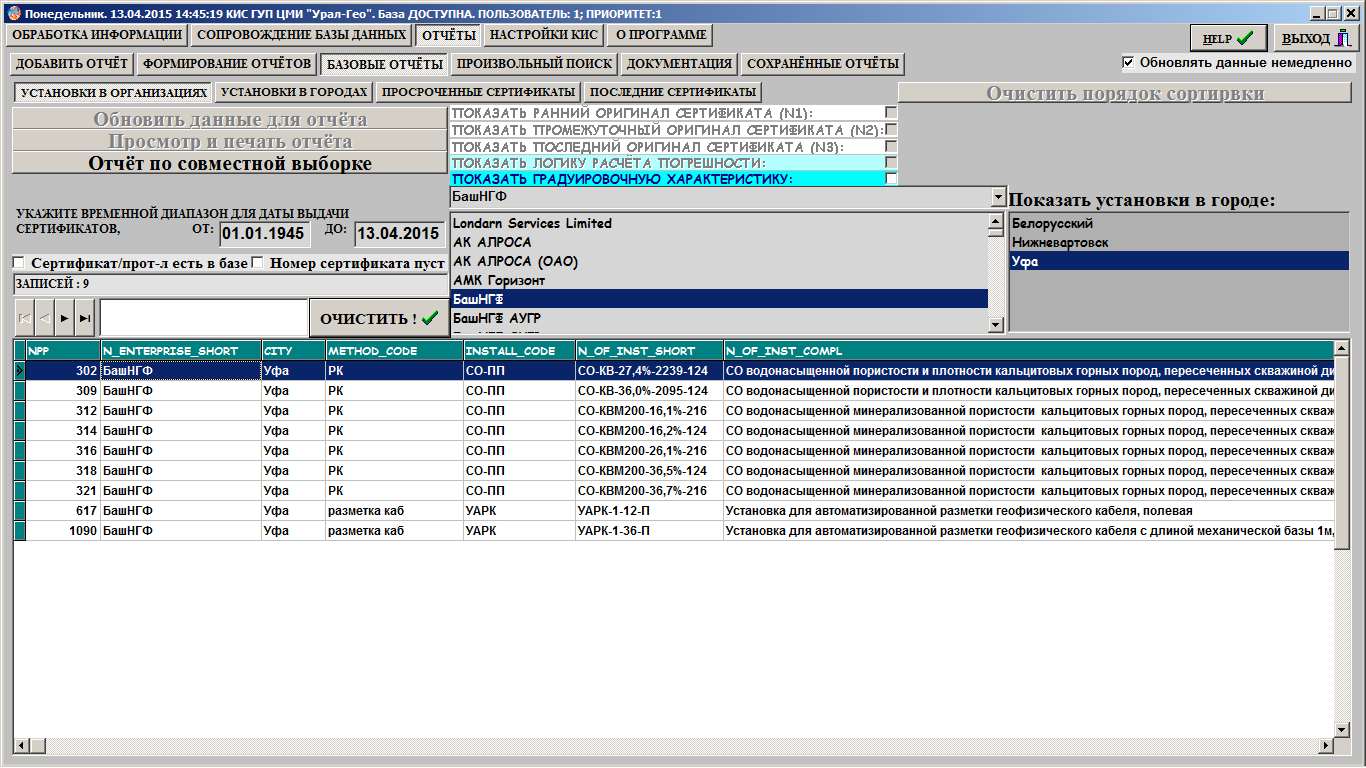The height and width of the screenshot is (768, 1366).
Task: Click the application icon in title bar
Action: [x=13, y=14]
